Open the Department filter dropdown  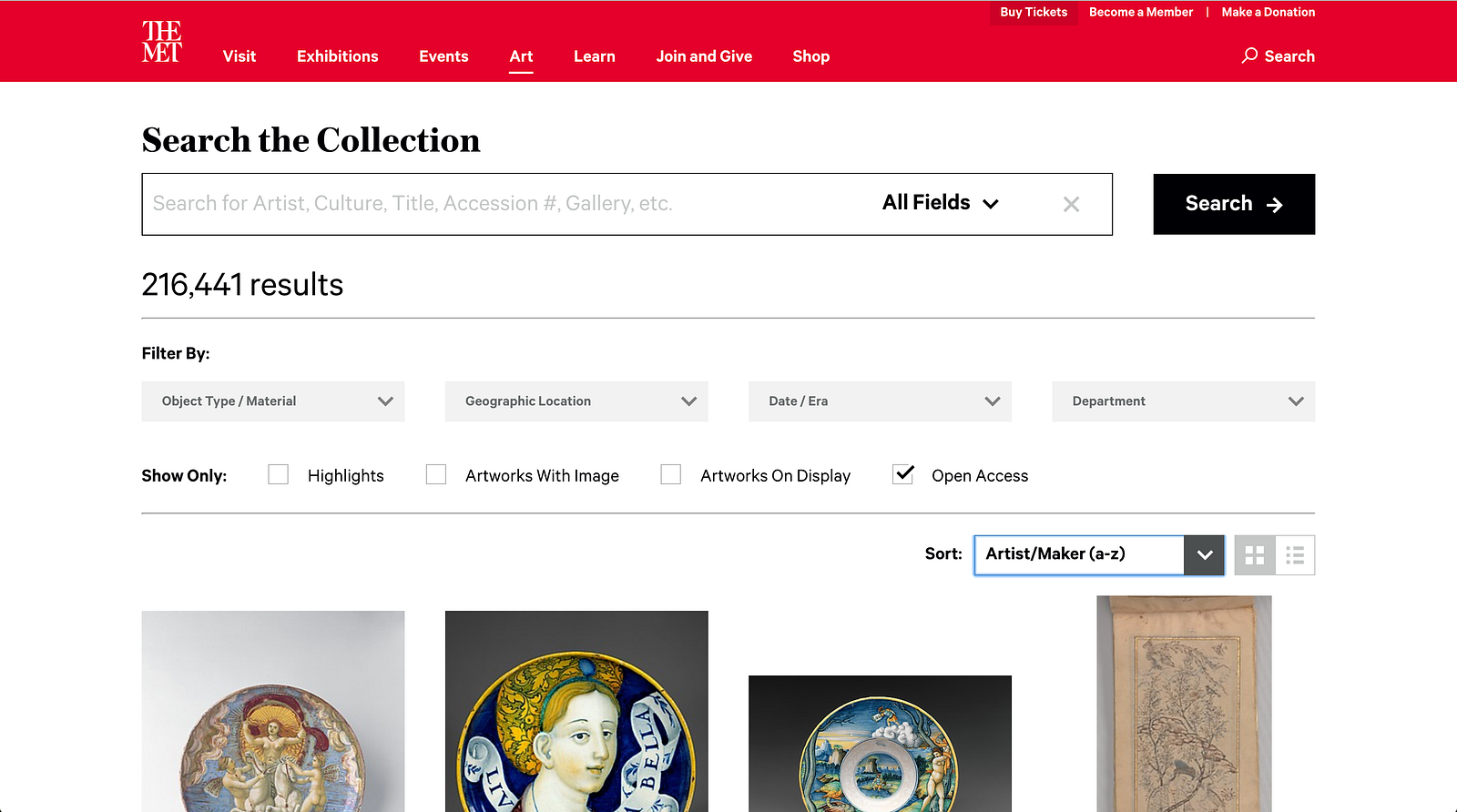[1183, 401]
